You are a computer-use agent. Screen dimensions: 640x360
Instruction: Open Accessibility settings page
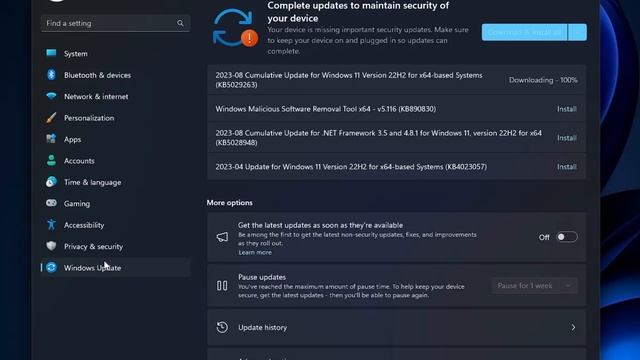tap(116, 225)
